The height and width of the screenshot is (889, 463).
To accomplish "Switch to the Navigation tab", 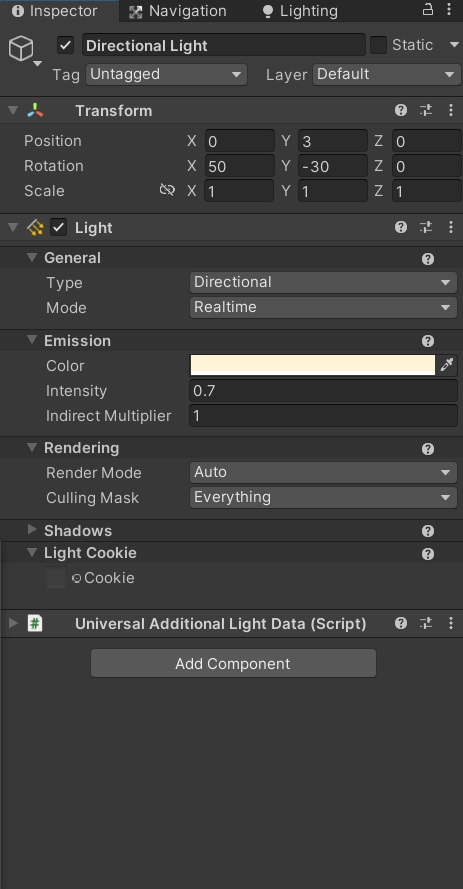I will pyautogui.click(x=177, y=11).
